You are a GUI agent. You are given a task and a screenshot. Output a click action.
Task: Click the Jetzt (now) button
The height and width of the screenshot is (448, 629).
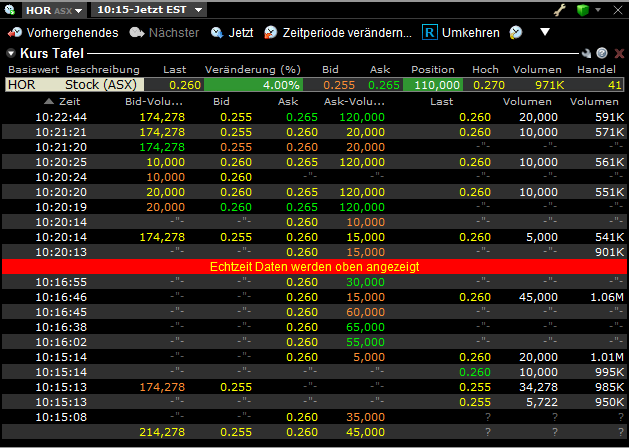click(231, 33)
